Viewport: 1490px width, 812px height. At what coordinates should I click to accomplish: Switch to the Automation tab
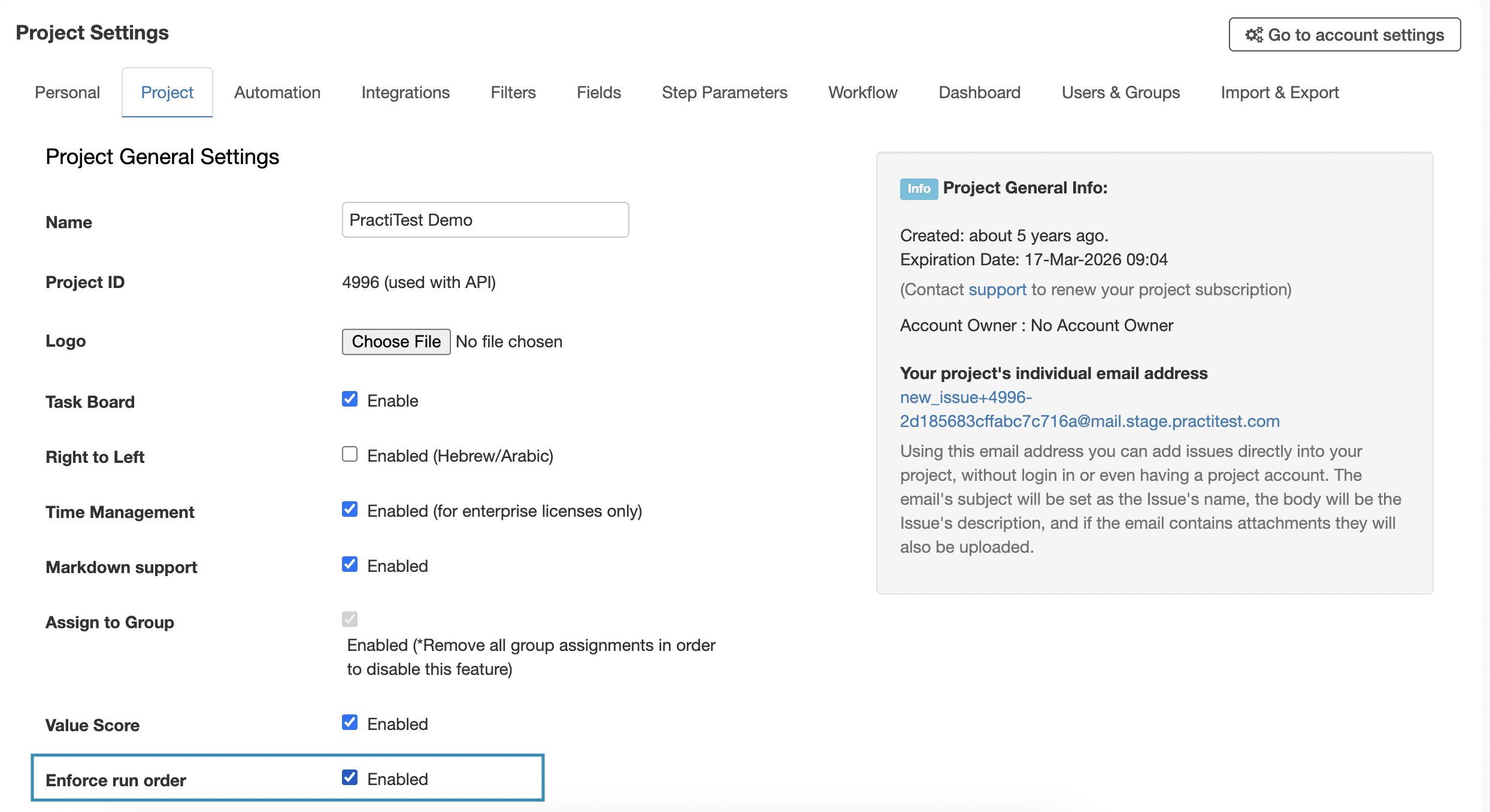coord(277,92)
